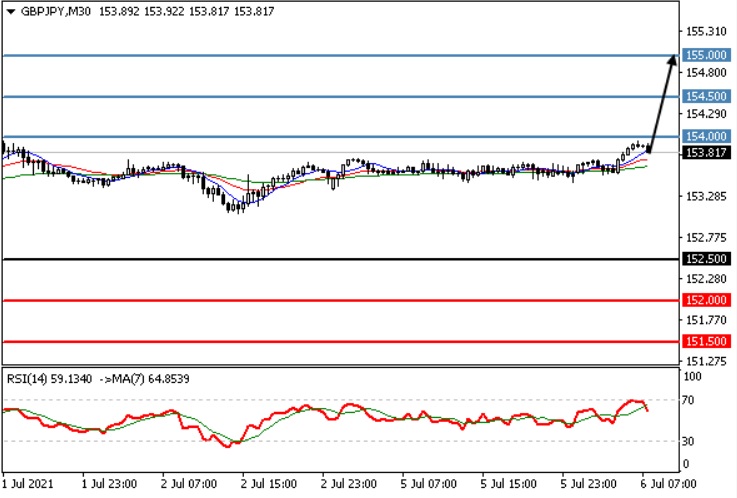This screenshot has width=737, height=498.
Task: Select the 5 Jul 15:00 time label
Action: point(509,483)
